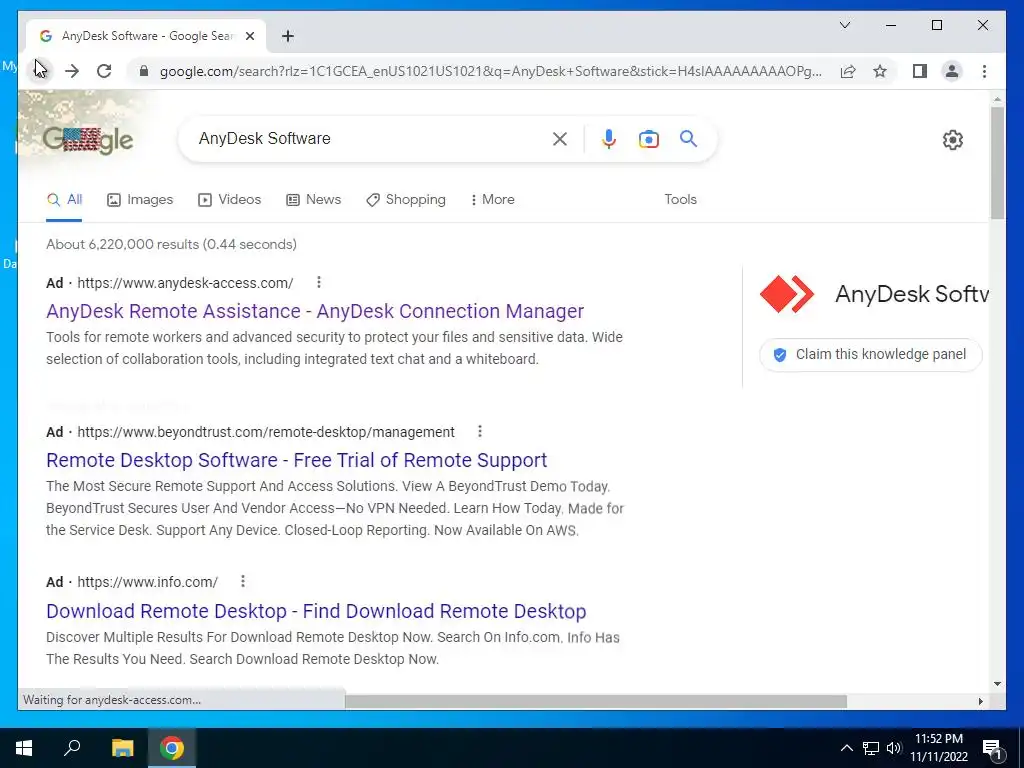This screenshot has width=1024, height=768.
Task: Click the www.info.com URL text
Action: (x=148, y=582)
